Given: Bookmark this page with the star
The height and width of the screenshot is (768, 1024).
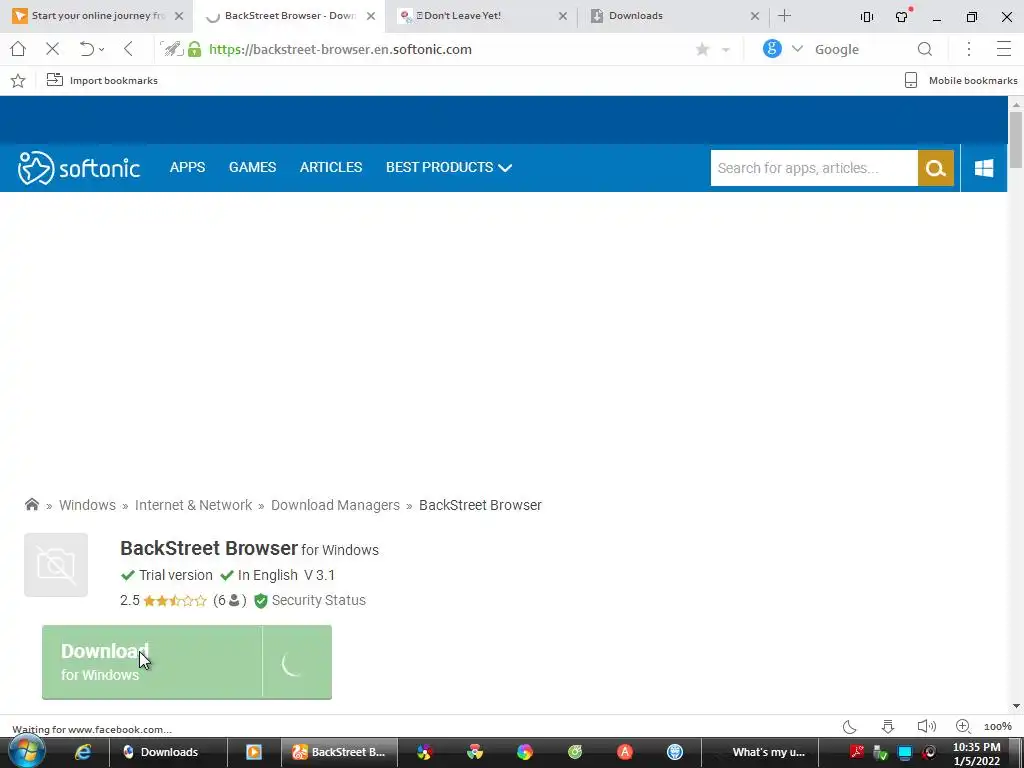Looking at the screenshot, I should [x=703, y=50].
